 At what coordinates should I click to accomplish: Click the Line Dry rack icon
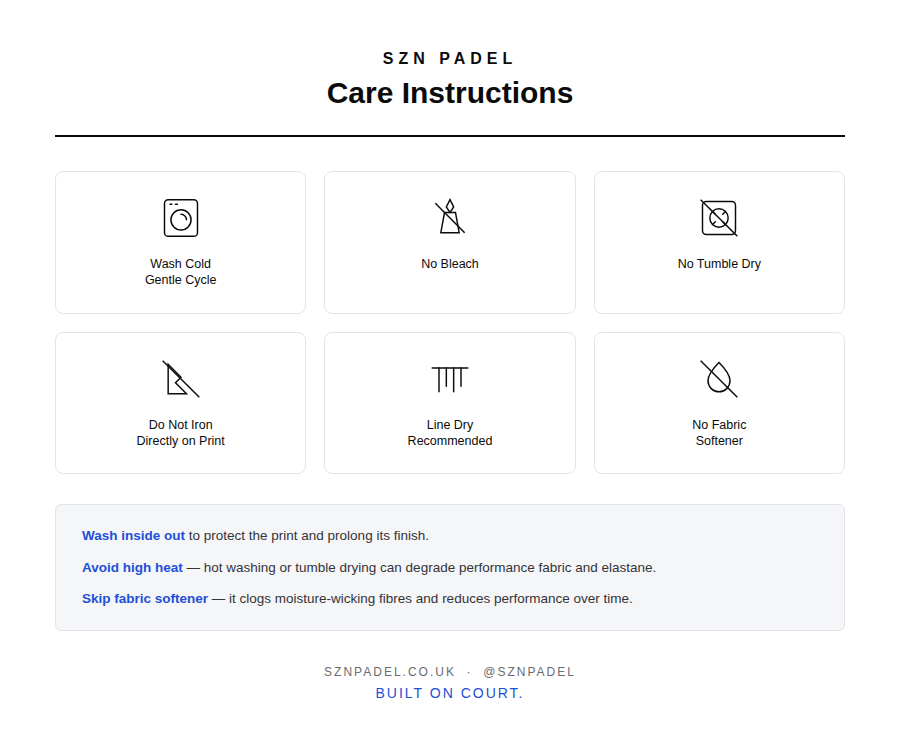[449, 379]
